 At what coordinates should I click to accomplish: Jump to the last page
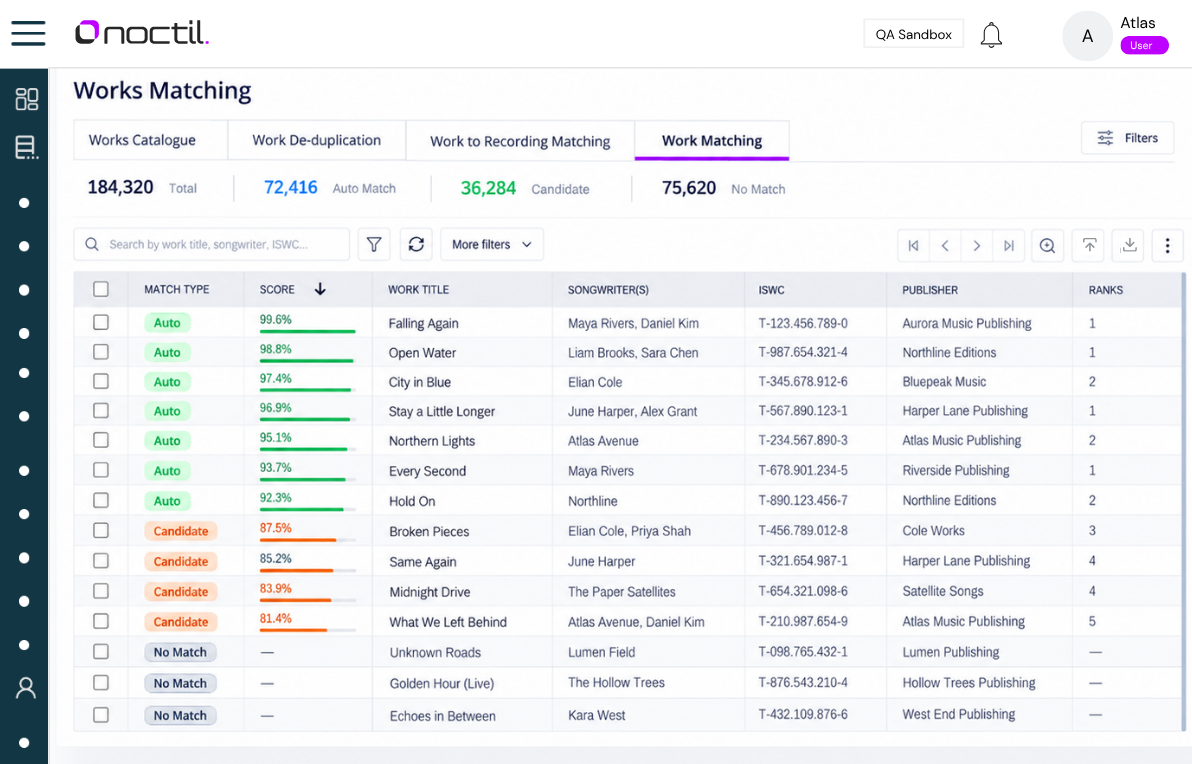[1009, 246]
